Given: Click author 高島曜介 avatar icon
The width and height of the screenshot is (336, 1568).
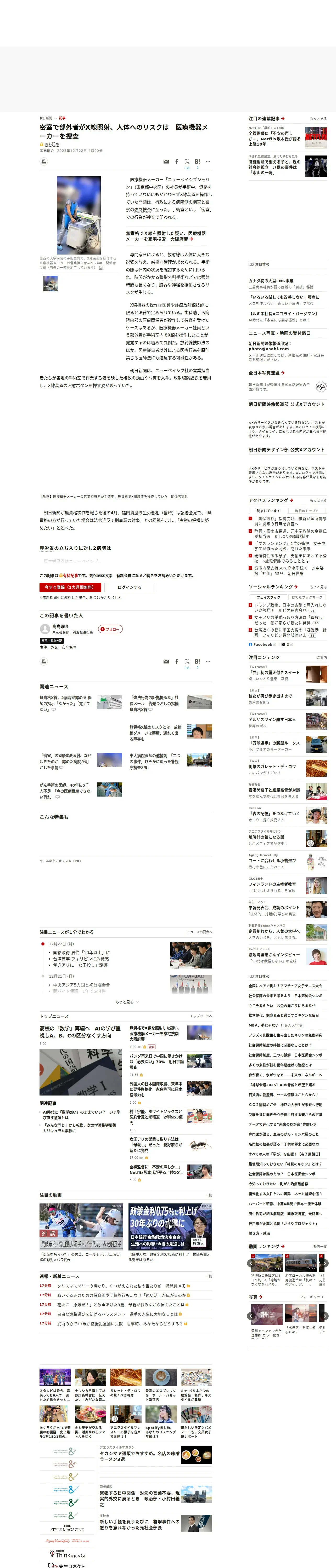Looking at the screenshot, I should 44,629.
